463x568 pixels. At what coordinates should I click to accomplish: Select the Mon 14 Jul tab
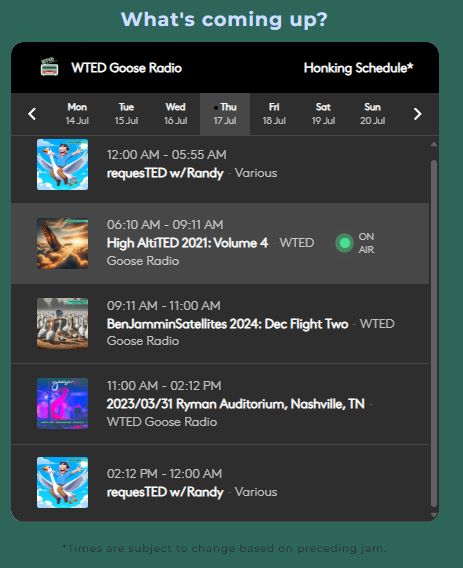pyautogui.click(x=77, y=114)
